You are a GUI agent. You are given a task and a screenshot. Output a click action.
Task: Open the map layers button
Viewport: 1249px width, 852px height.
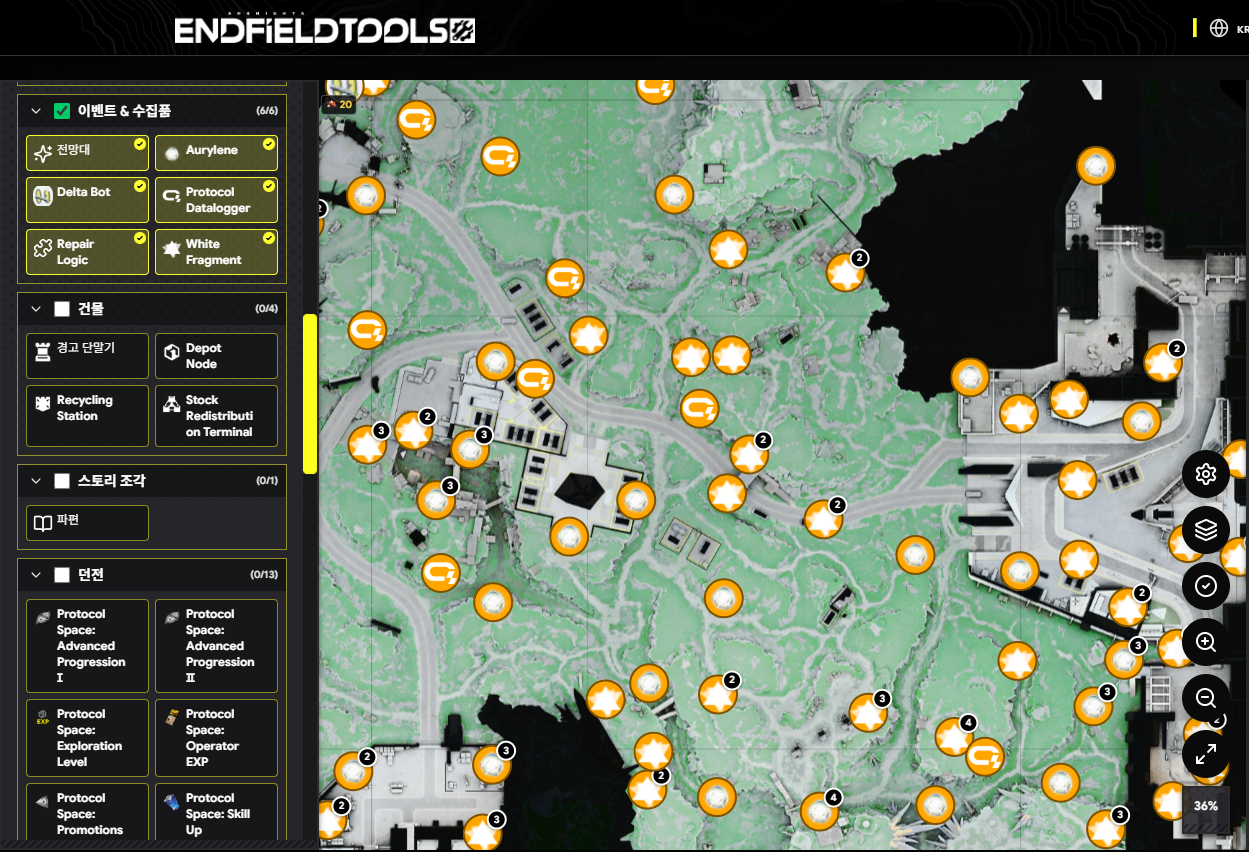1206,530
